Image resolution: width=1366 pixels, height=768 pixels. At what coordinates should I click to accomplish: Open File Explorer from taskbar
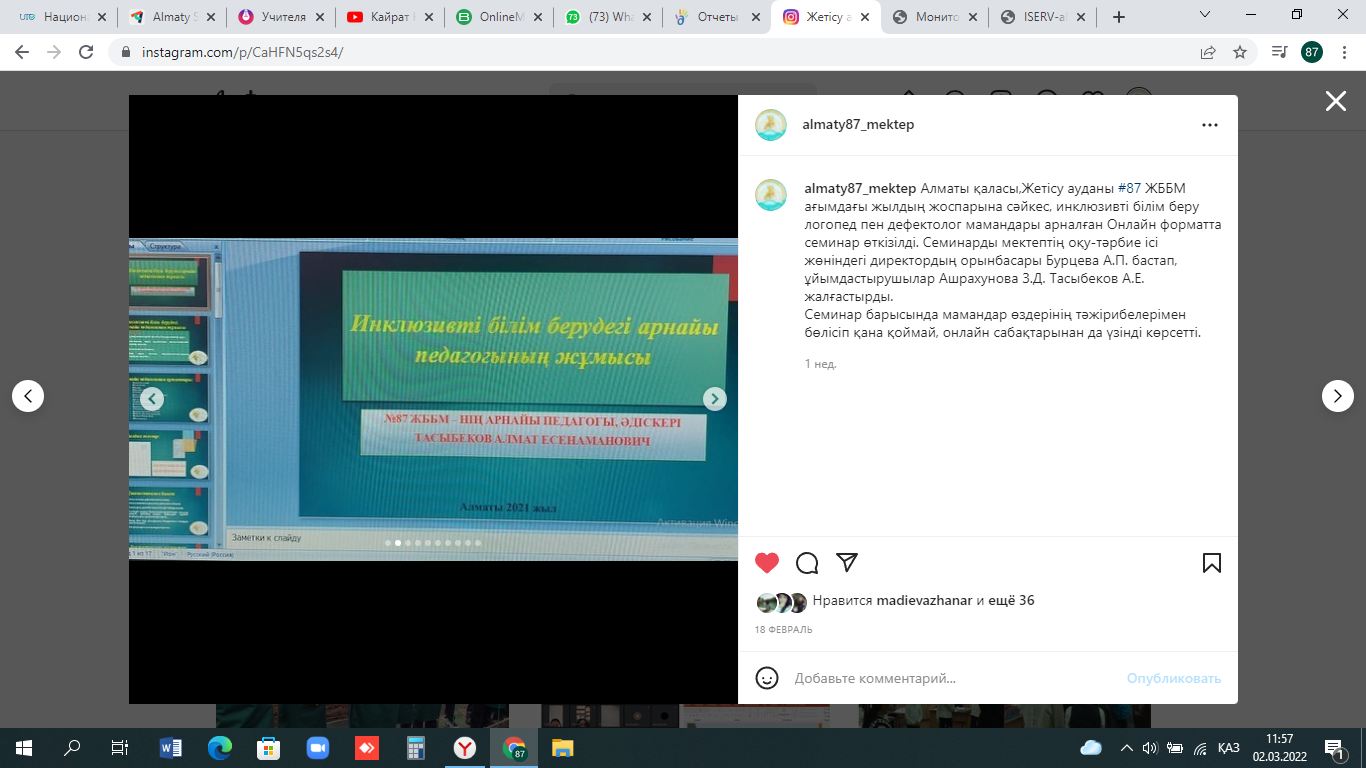tap(563, 748)
